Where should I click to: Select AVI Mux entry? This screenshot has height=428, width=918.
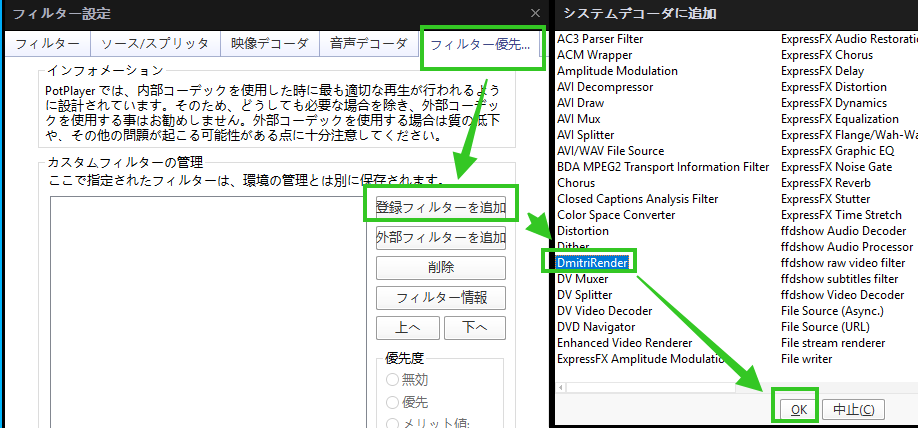pos(578,119)
